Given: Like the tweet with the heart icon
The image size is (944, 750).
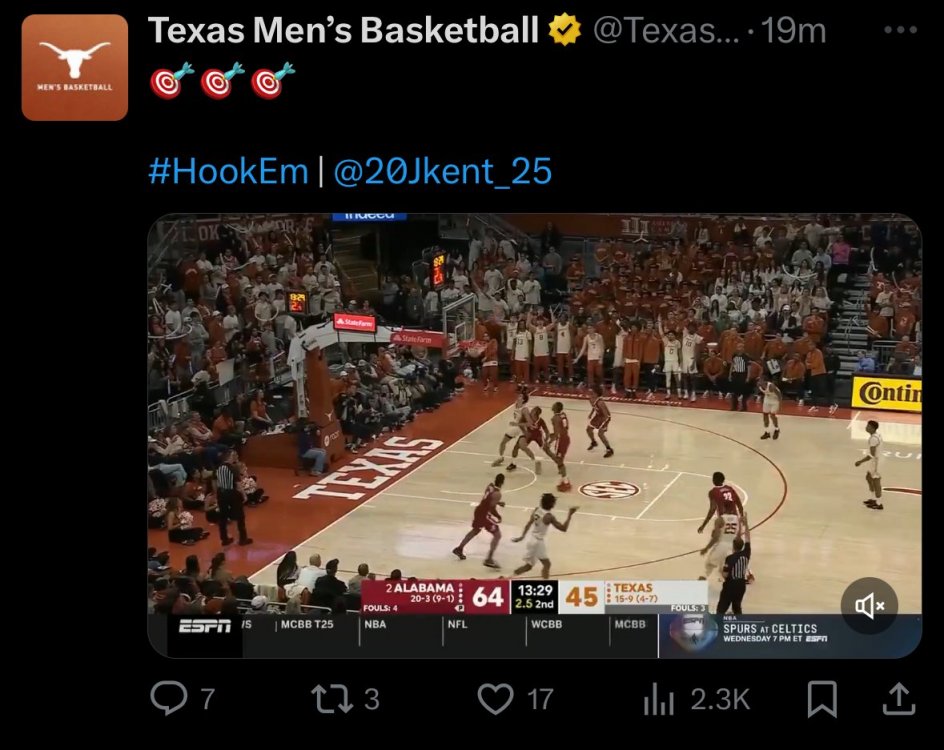Looking at the screenshot, I should click(x=495, y=699).
